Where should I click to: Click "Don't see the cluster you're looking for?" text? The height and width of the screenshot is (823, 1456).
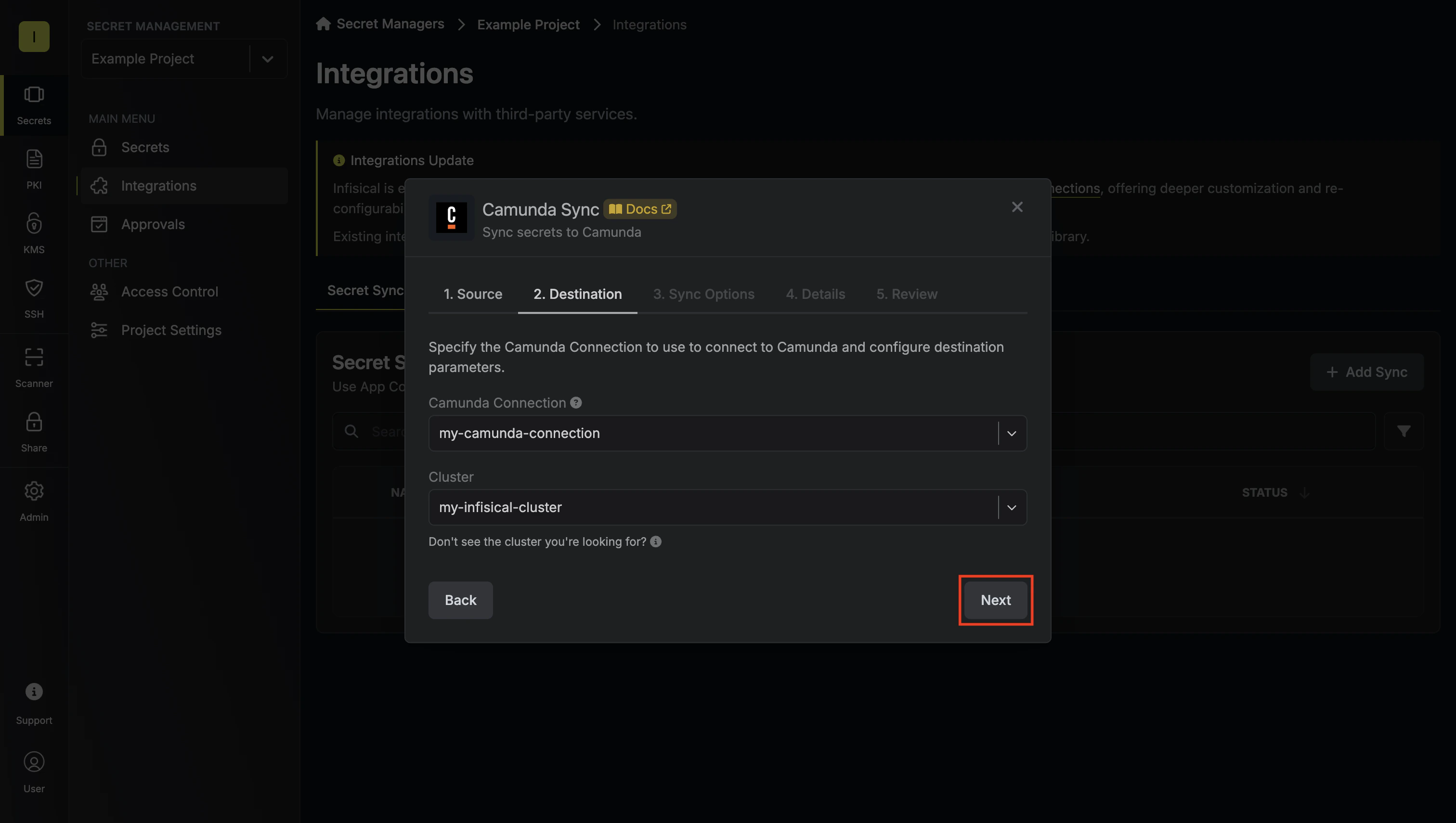point(537,541)
